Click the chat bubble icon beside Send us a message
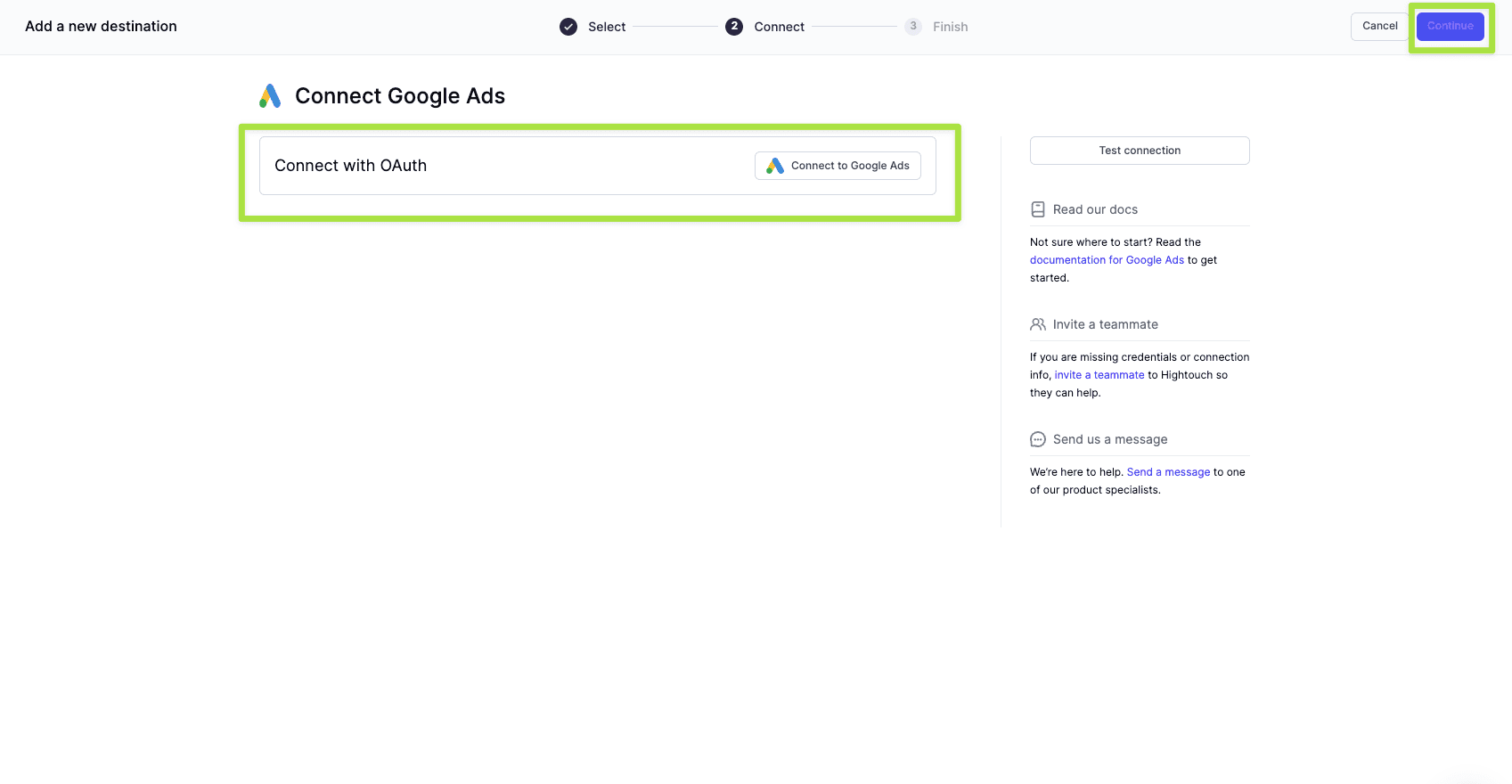The width and height of the screenshot is (1512, 784). (1038, 439)
